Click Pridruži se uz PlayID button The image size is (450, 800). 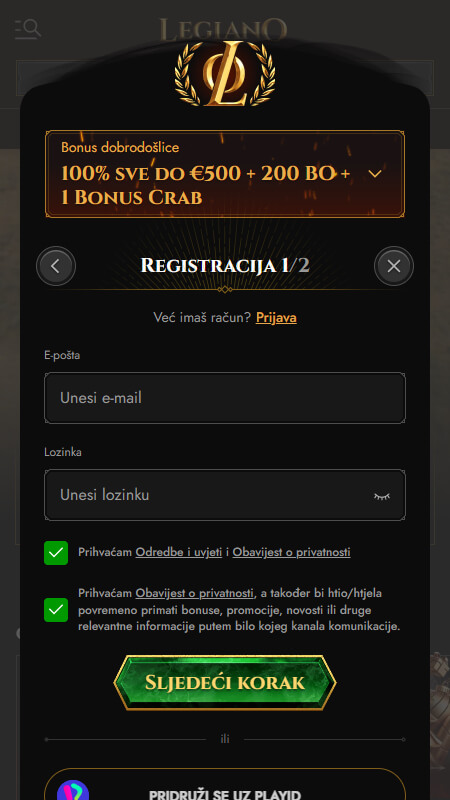[x=224, y=786]
